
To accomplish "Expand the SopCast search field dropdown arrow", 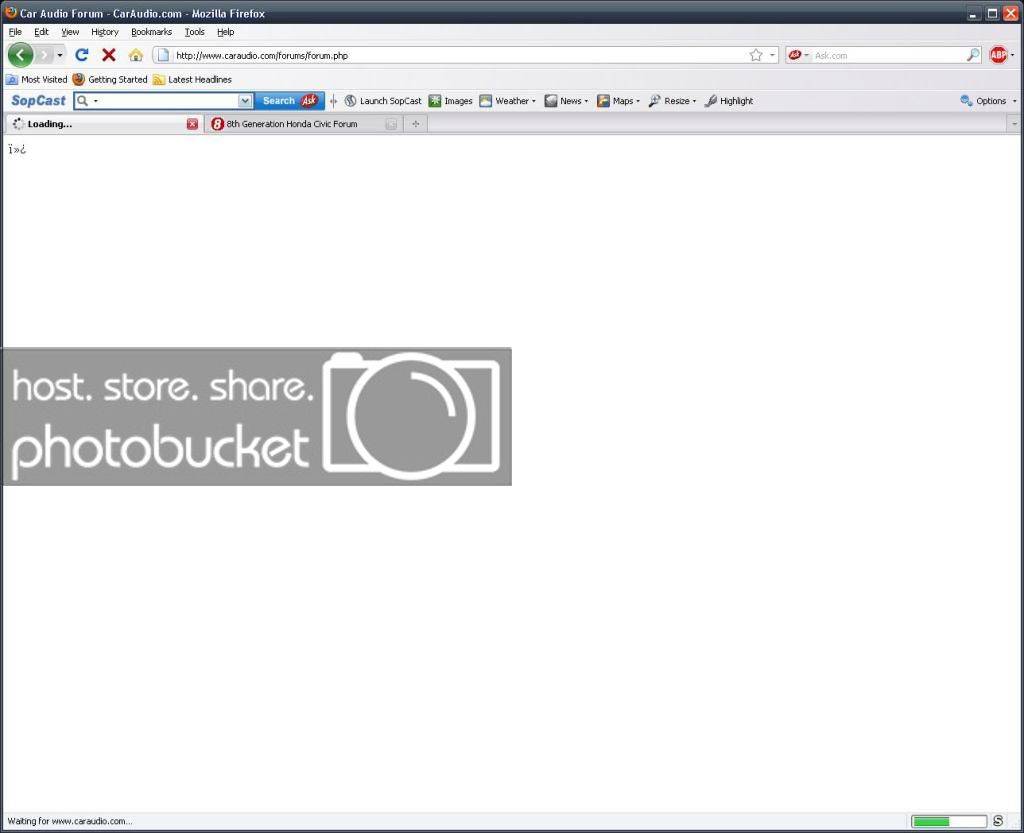I will tap(245, 101).
